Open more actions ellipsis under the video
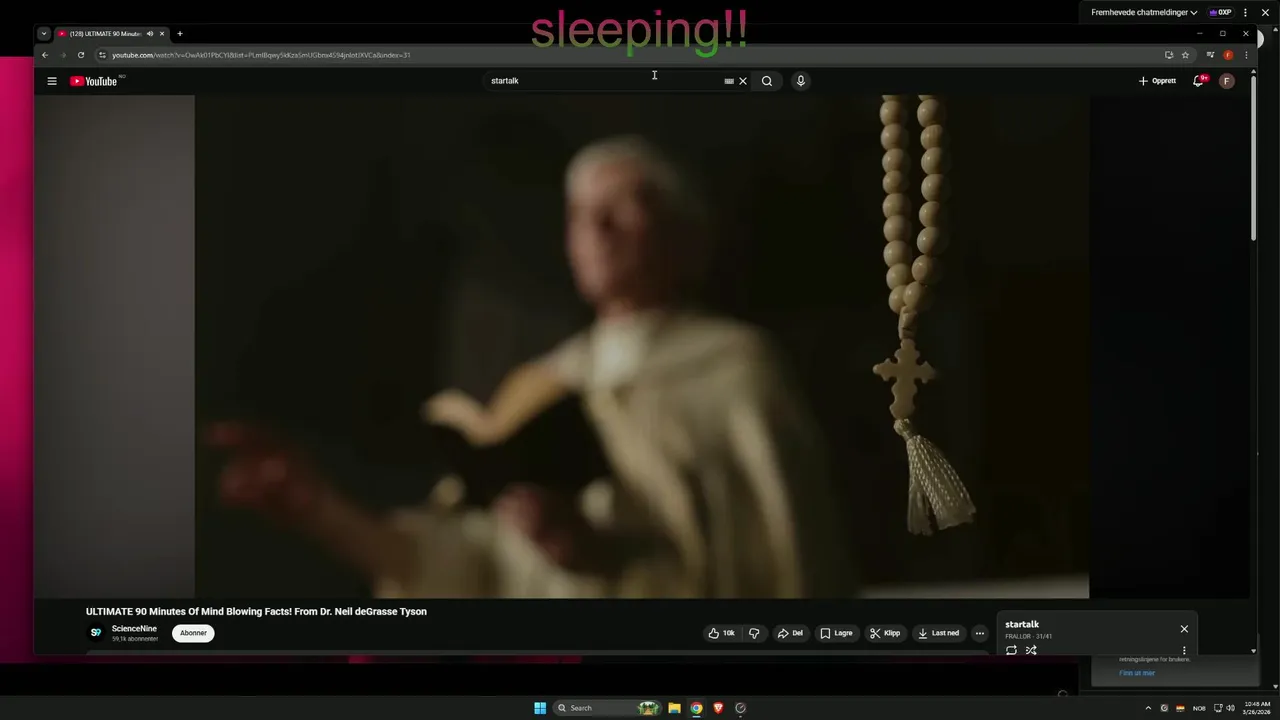 point(980,633)
